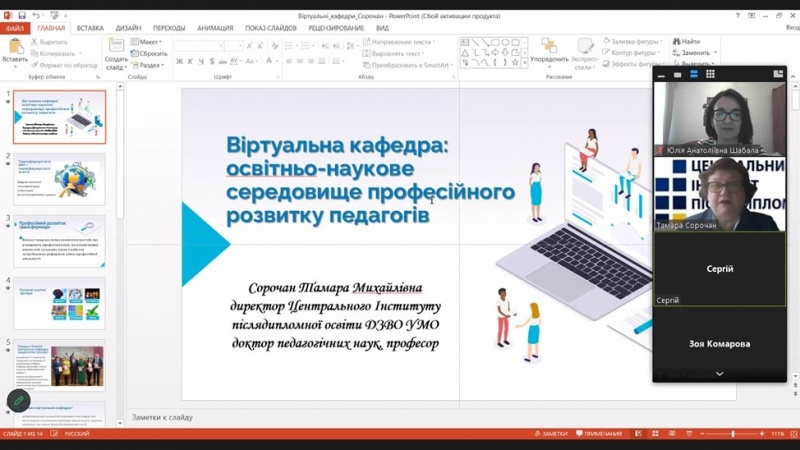
Task: Click the Сбросить reset button
Action: pos(151,53)
